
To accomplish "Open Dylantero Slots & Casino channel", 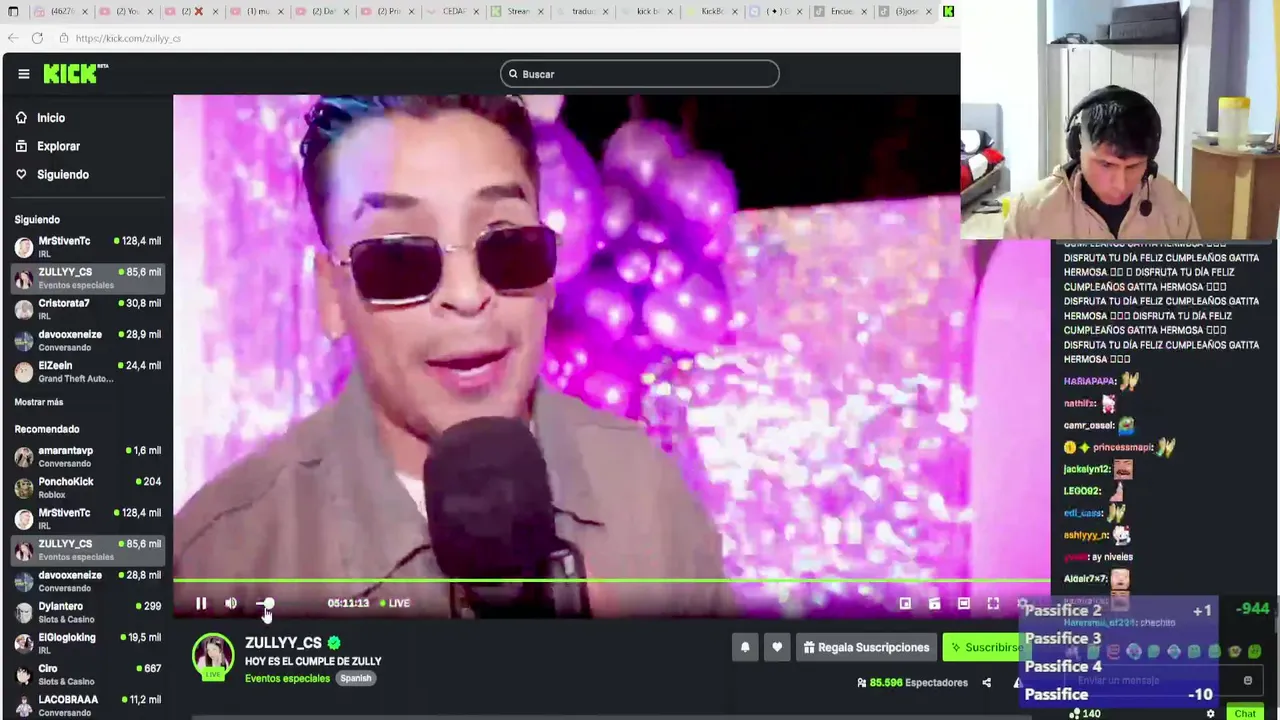I will pyautogui.click(x=87, y=612).
